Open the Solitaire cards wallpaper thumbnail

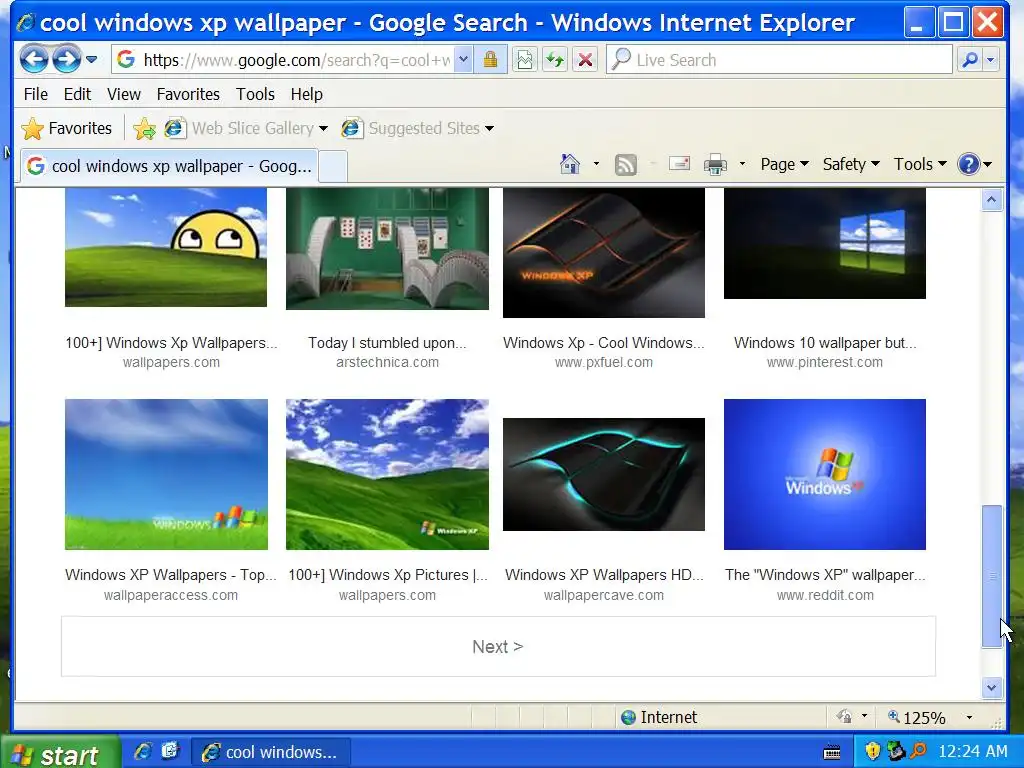click(x=387, y=249)
